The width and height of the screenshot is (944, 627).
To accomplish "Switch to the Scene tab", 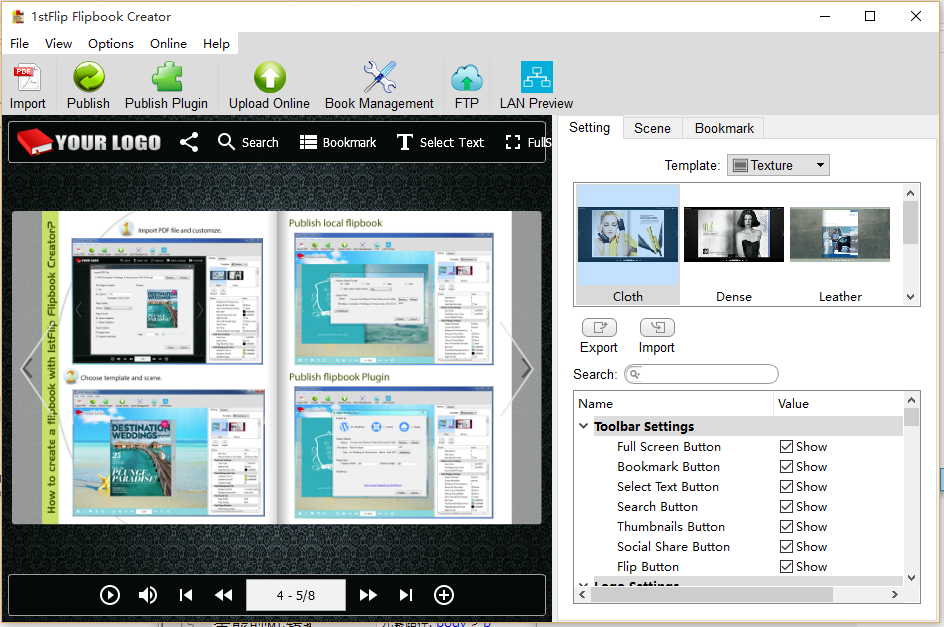I will [652, 128].
